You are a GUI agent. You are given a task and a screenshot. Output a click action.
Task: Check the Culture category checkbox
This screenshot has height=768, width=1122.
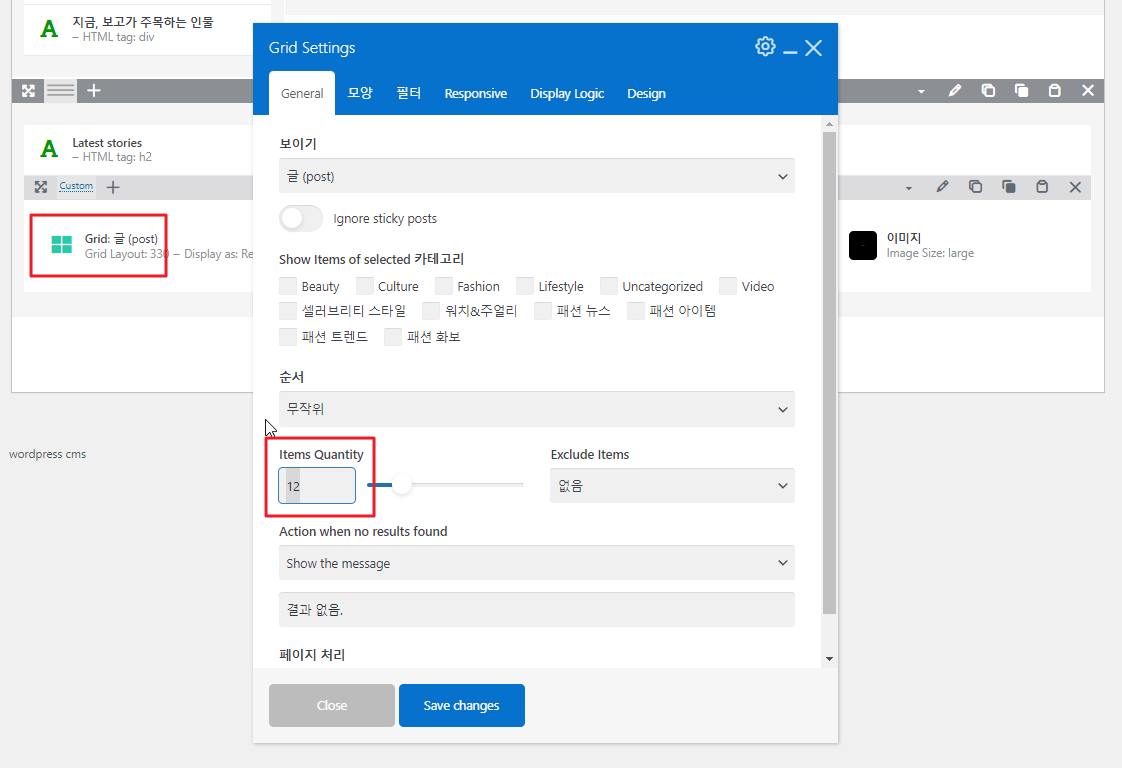click(364, 286)
